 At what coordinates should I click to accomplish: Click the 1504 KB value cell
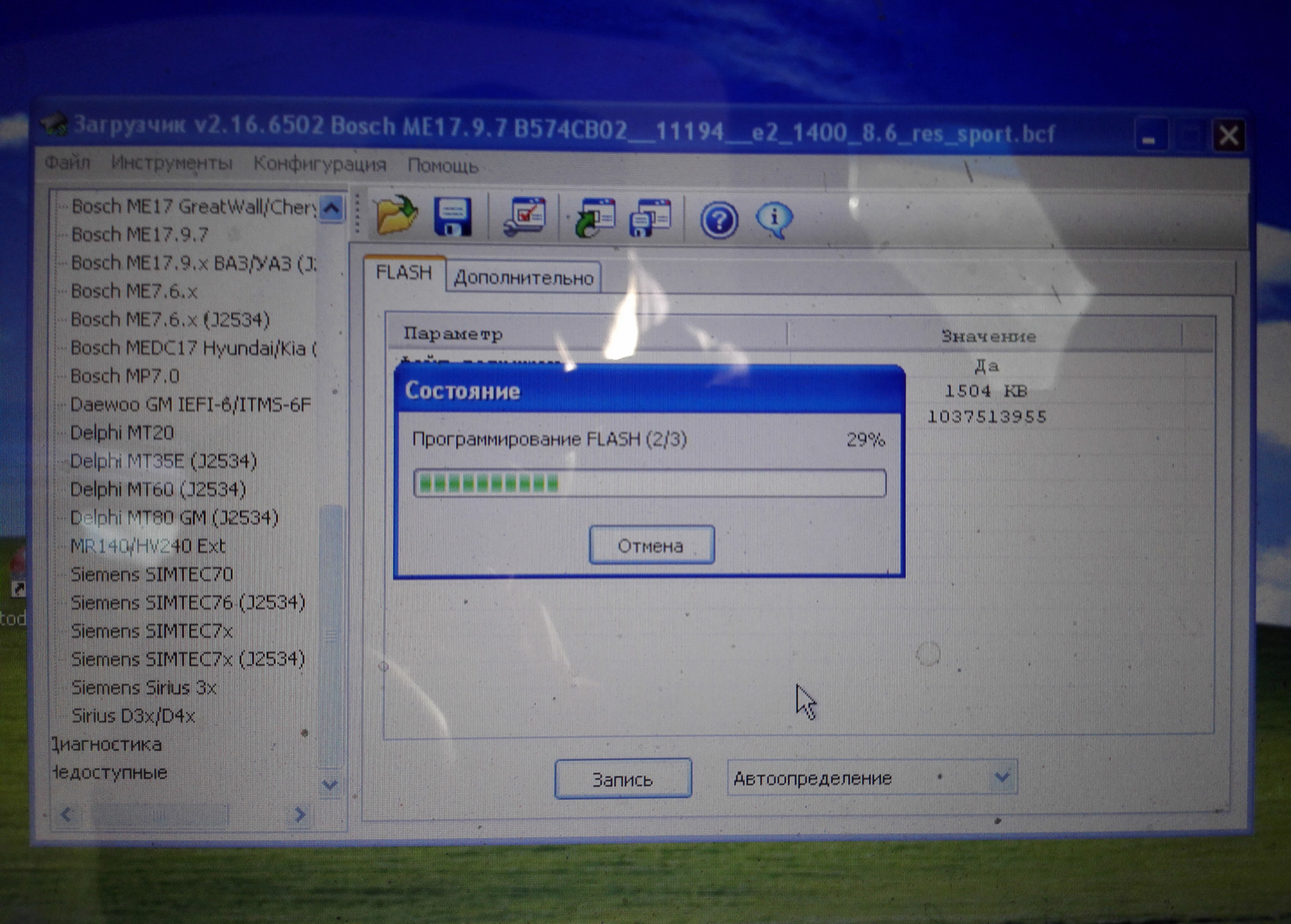986,391
